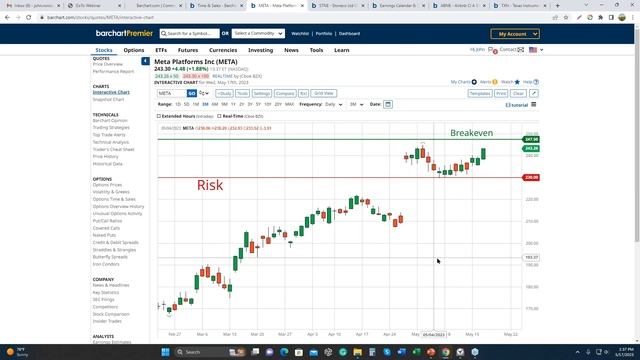The height and width of the screenshot is (360, 640).
Task: Bookmark this page with the star icon
Action: 566,18
